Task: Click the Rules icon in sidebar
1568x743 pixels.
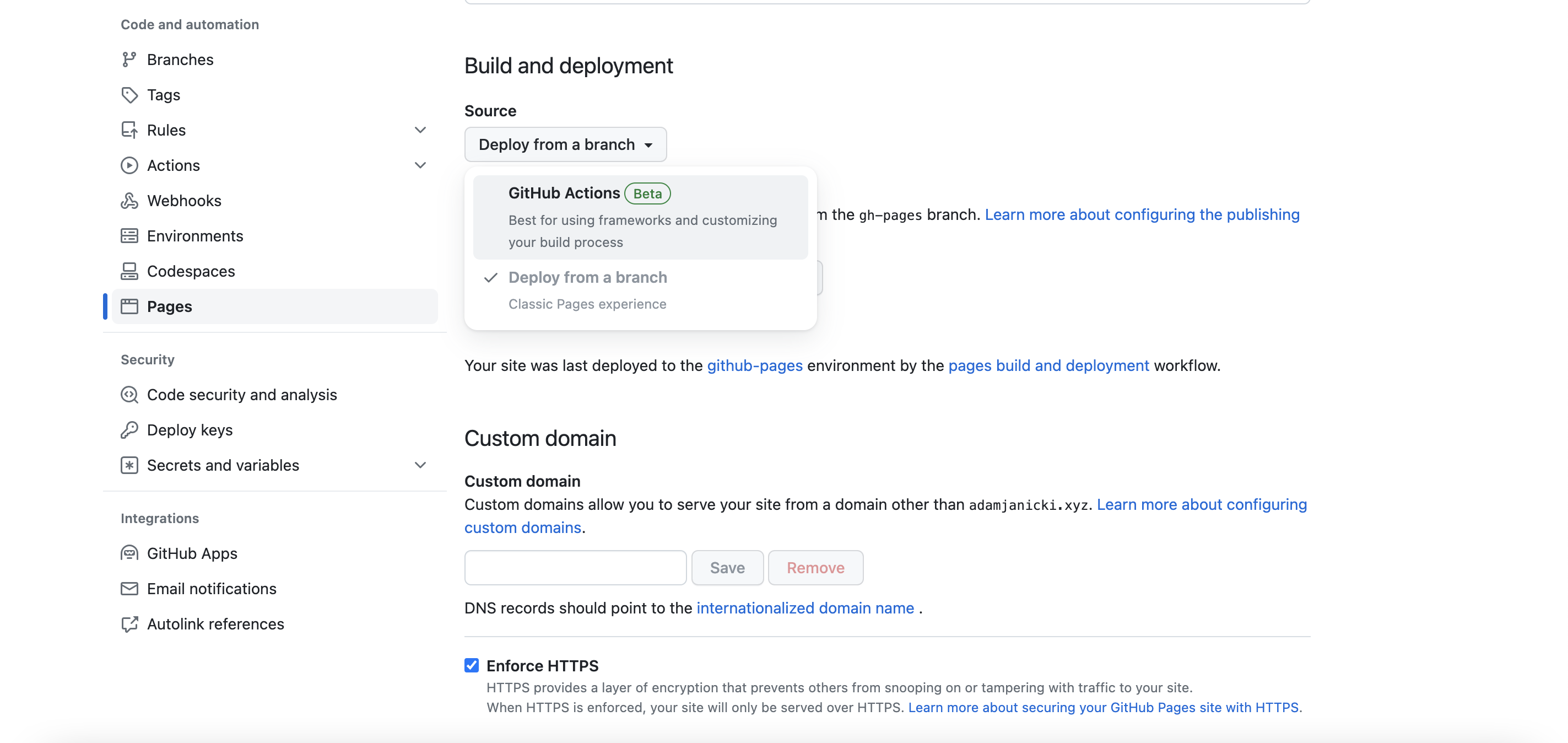Action: coord(129,130)
